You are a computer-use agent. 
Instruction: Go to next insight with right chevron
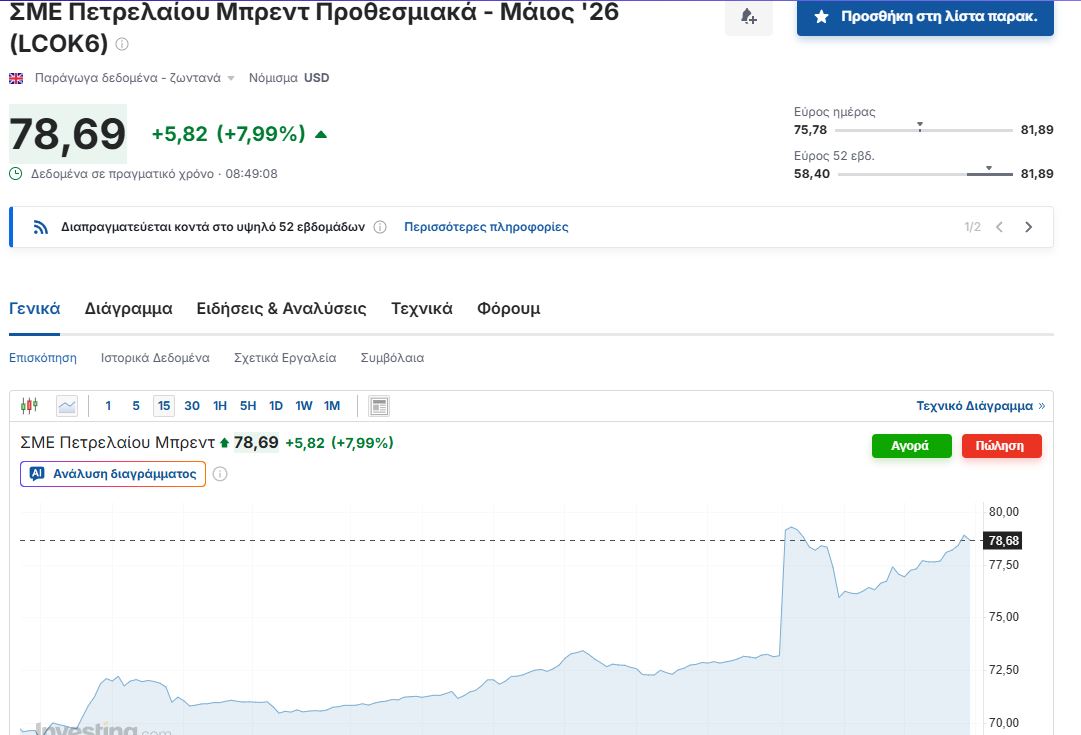pos(1028,227)
